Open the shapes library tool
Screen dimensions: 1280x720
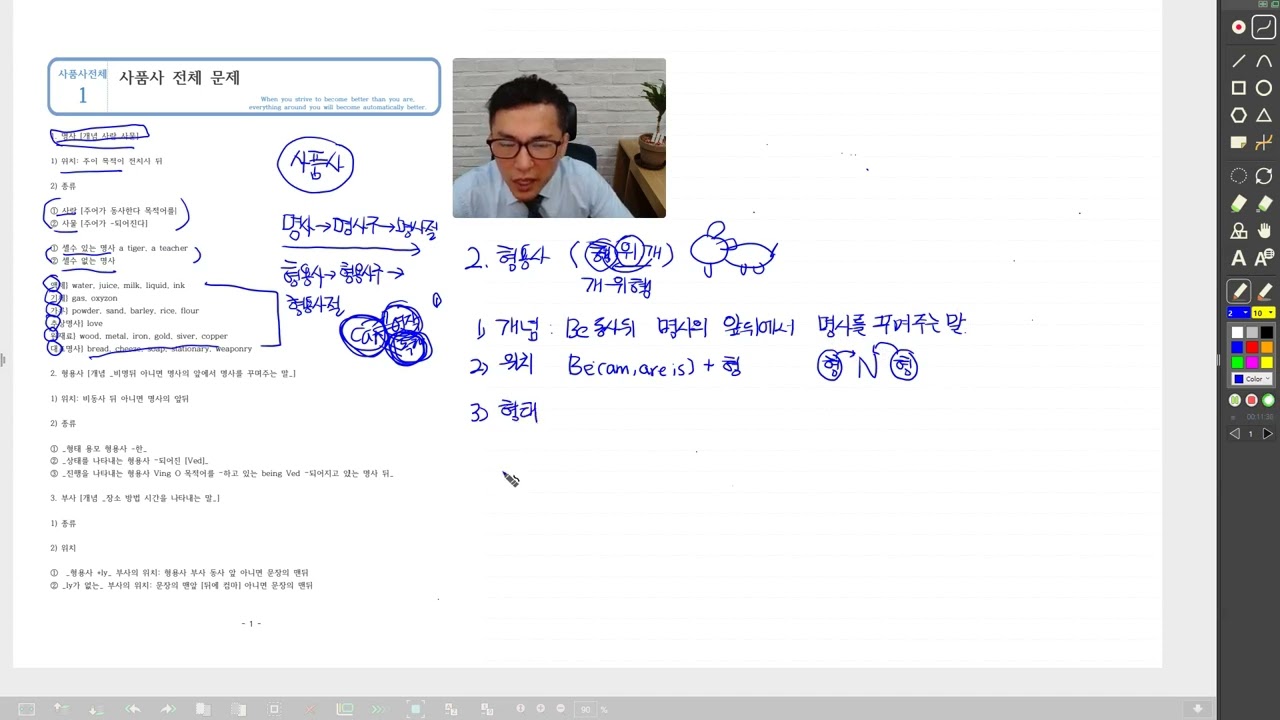click(1238, 231)
